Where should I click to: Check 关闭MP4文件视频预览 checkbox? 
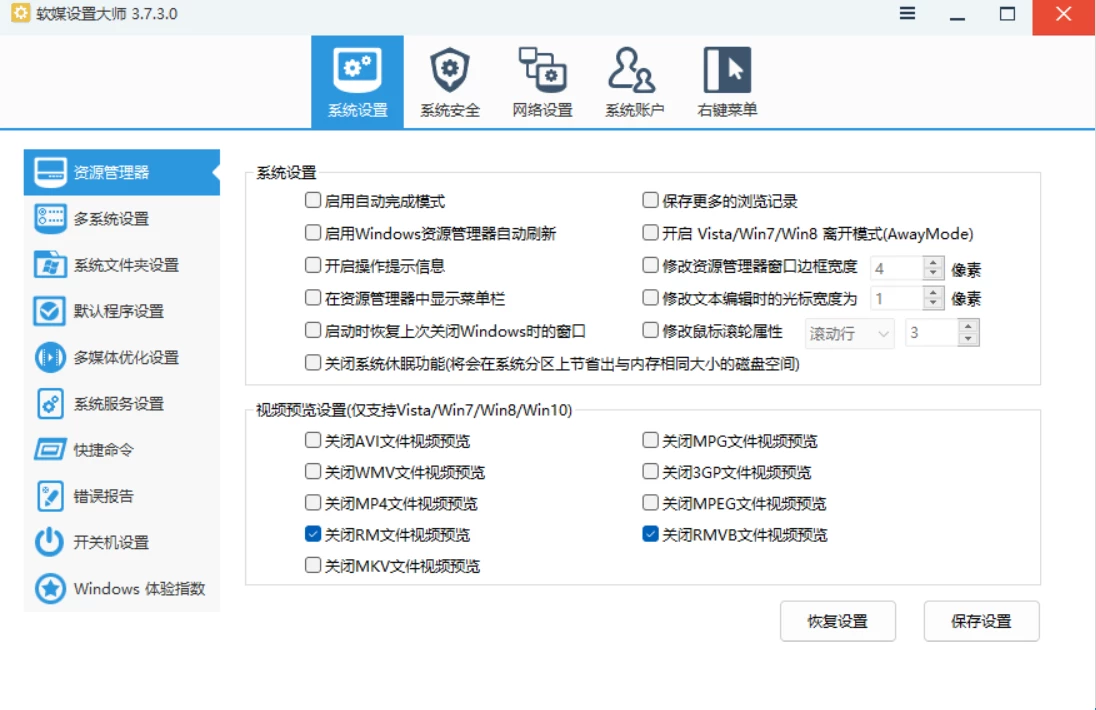tap(312, 503)
